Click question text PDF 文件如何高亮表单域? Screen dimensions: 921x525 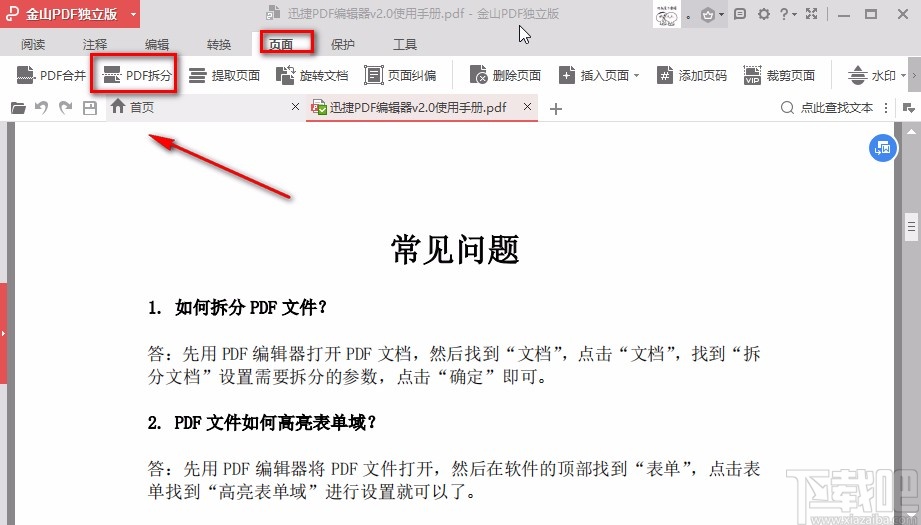(x=275, y=422)
